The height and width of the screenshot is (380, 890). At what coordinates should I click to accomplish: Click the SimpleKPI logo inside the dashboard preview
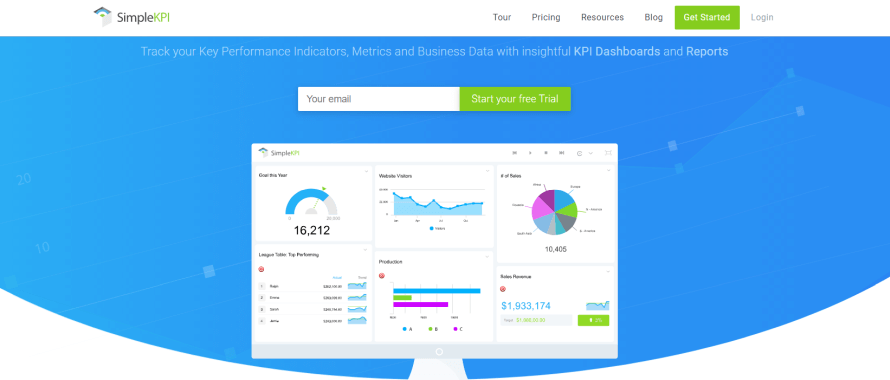[x=279, y=153]
